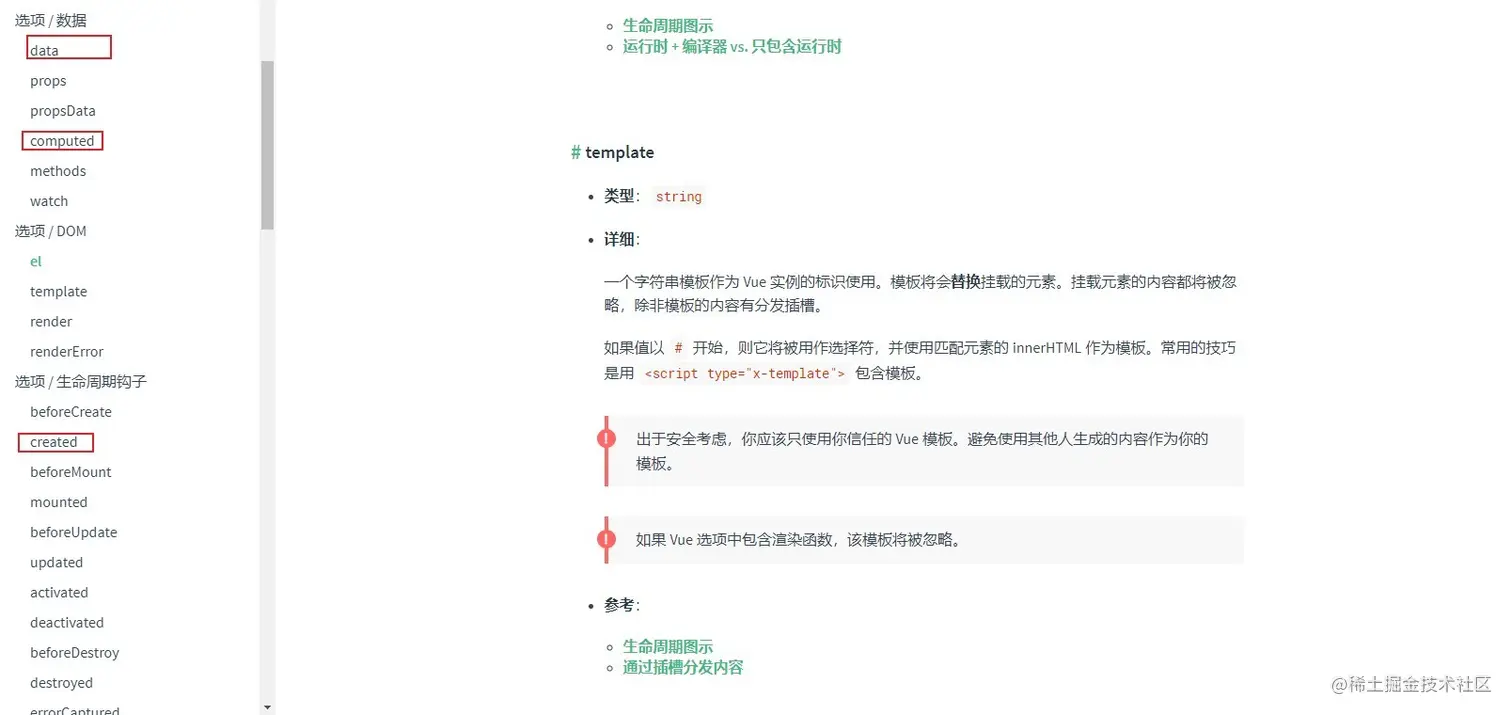Viewport: 1512px width, 715px height.
Task: Select computed in the sidebar
Action: pyautogui.click(x=62, y=141)
